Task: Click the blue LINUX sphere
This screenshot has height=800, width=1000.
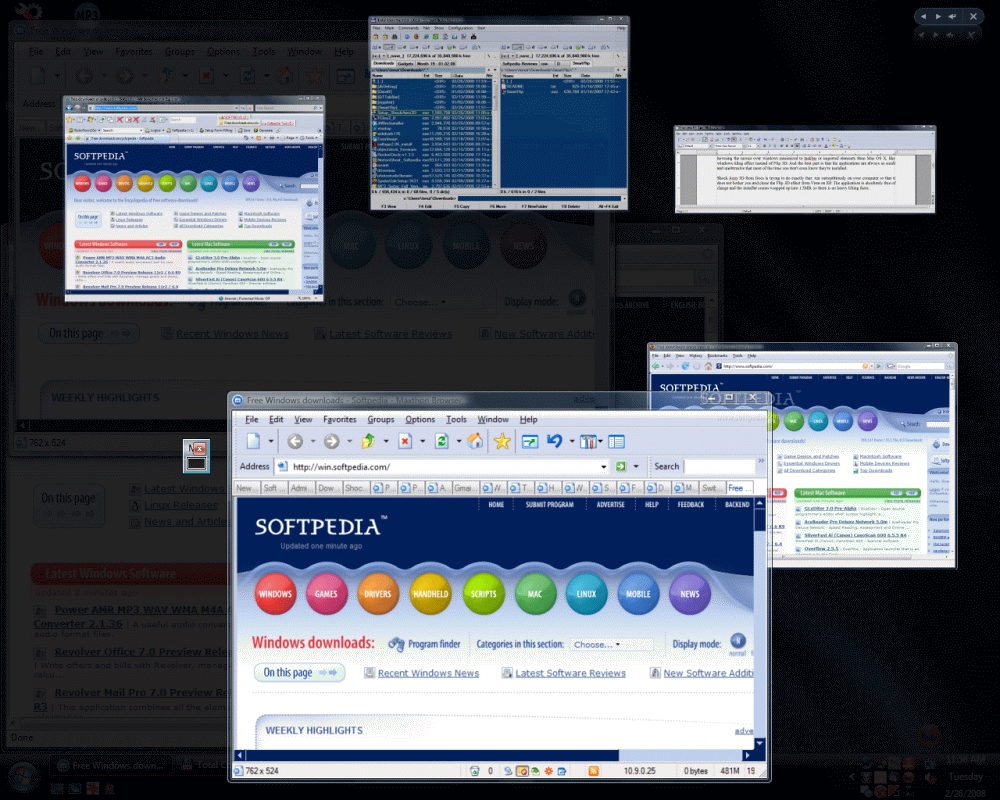Action: click(586, 593)
